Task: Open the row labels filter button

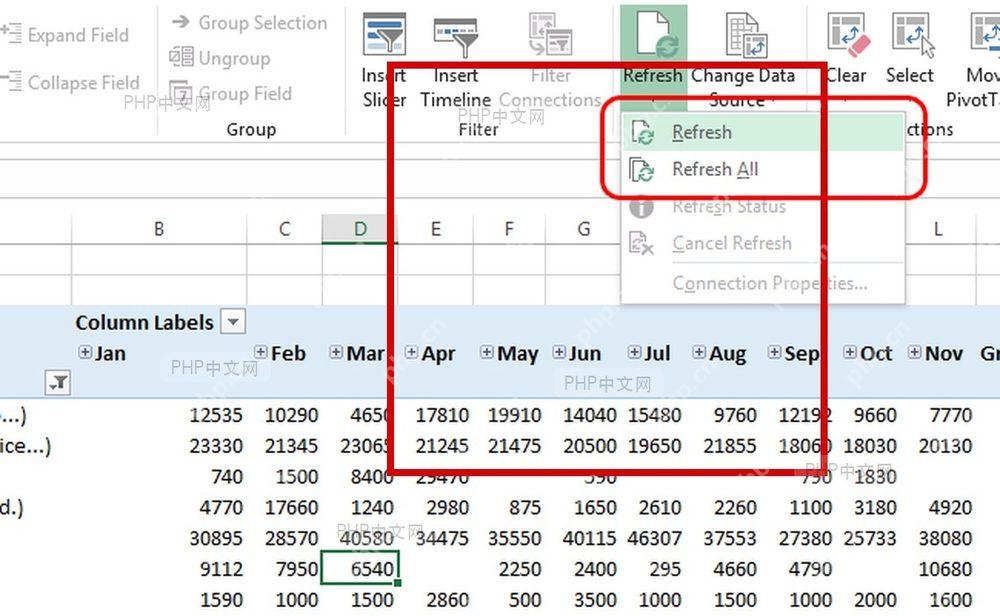Action: 58,383
